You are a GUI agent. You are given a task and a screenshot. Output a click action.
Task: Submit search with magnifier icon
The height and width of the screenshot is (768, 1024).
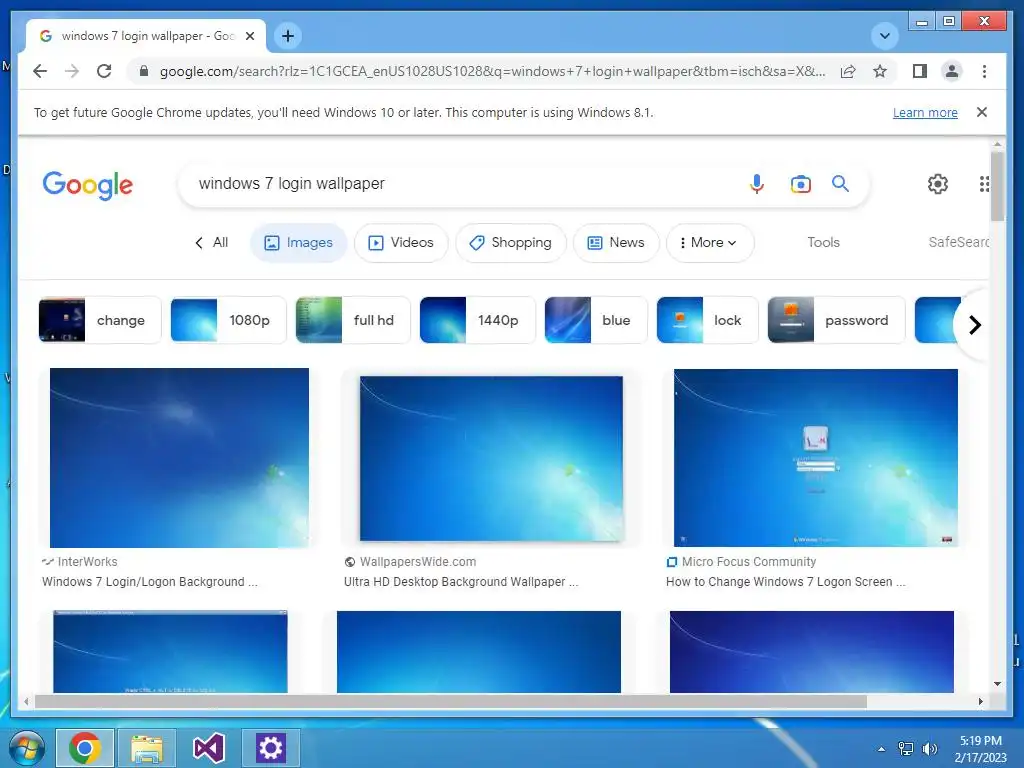click(x=840, y=184)
